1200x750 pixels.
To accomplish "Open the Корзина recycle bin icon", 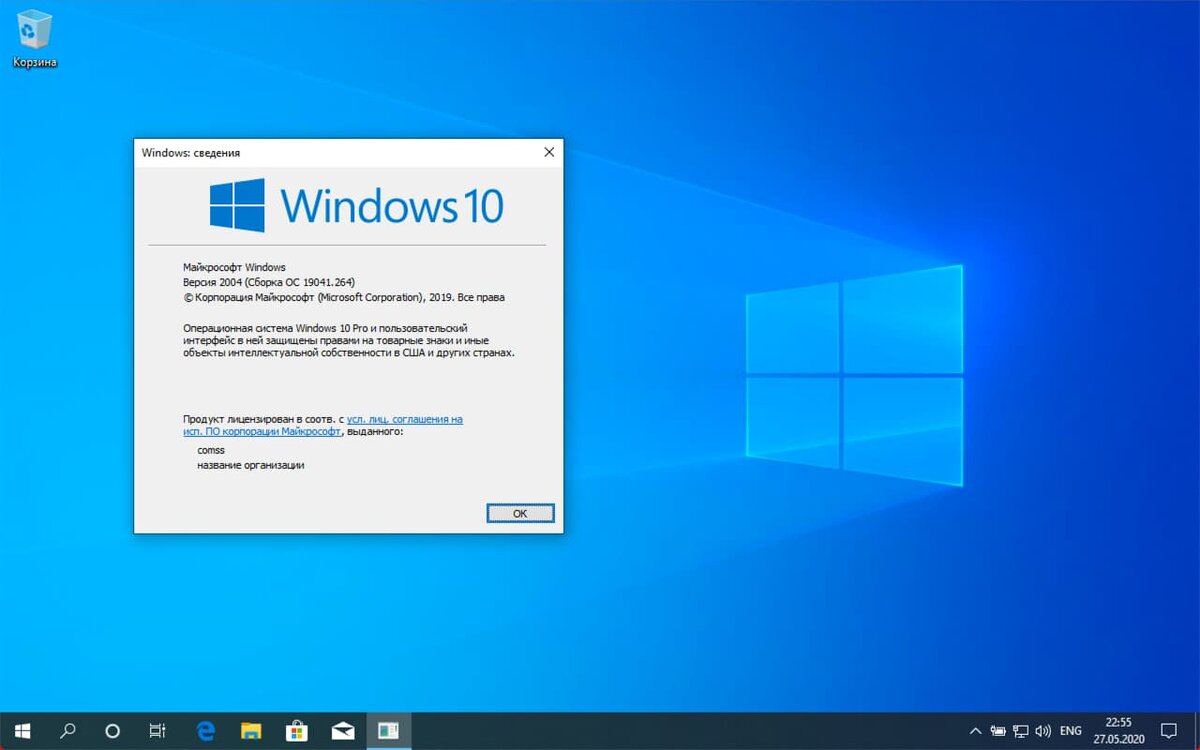I will point(35,38).
